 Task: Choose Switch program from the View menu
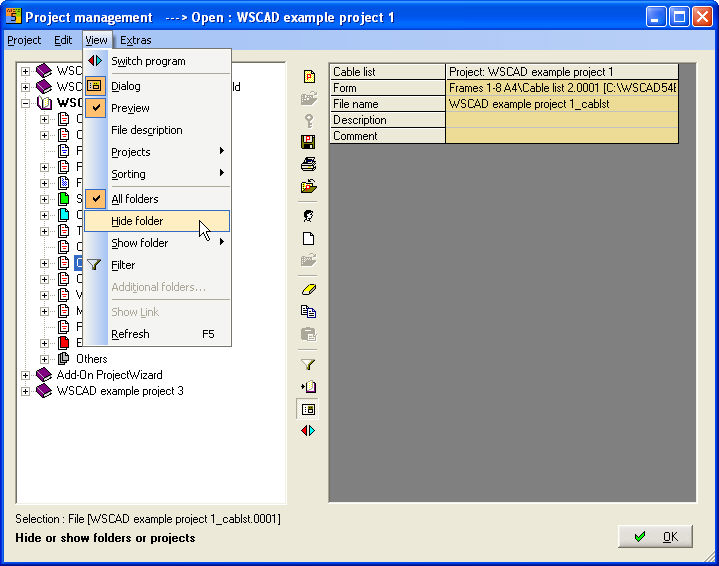click(x=157, y=61)
